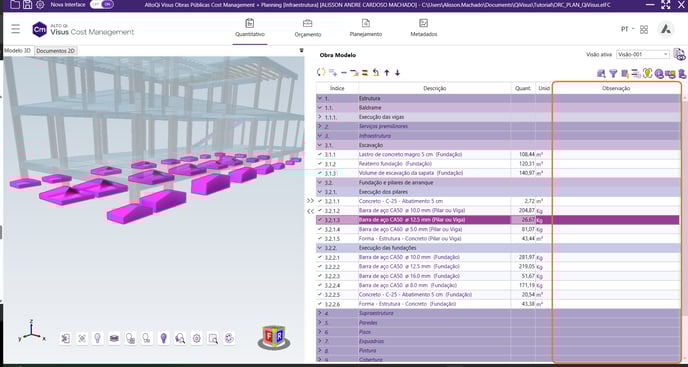Image resolution: width=688 pixels, height=367 pixels.
Task: Click the view cube orientation widget
Action: 274,337
